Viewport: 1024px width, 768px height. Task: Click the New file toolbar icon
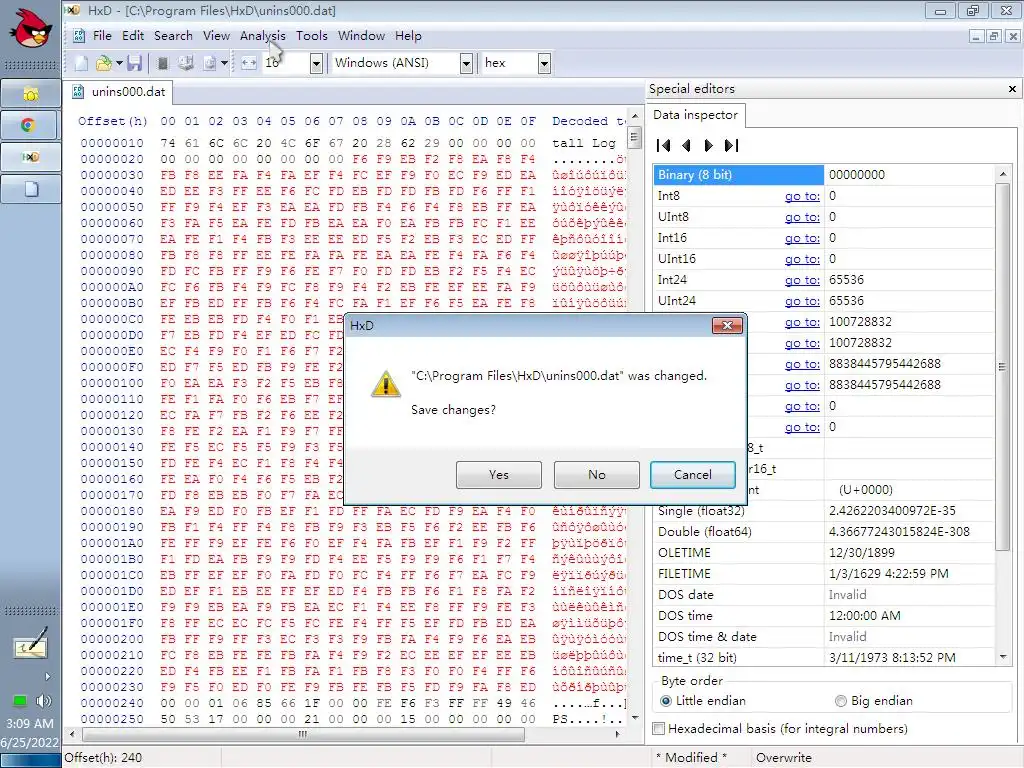(x=81, y=63)
